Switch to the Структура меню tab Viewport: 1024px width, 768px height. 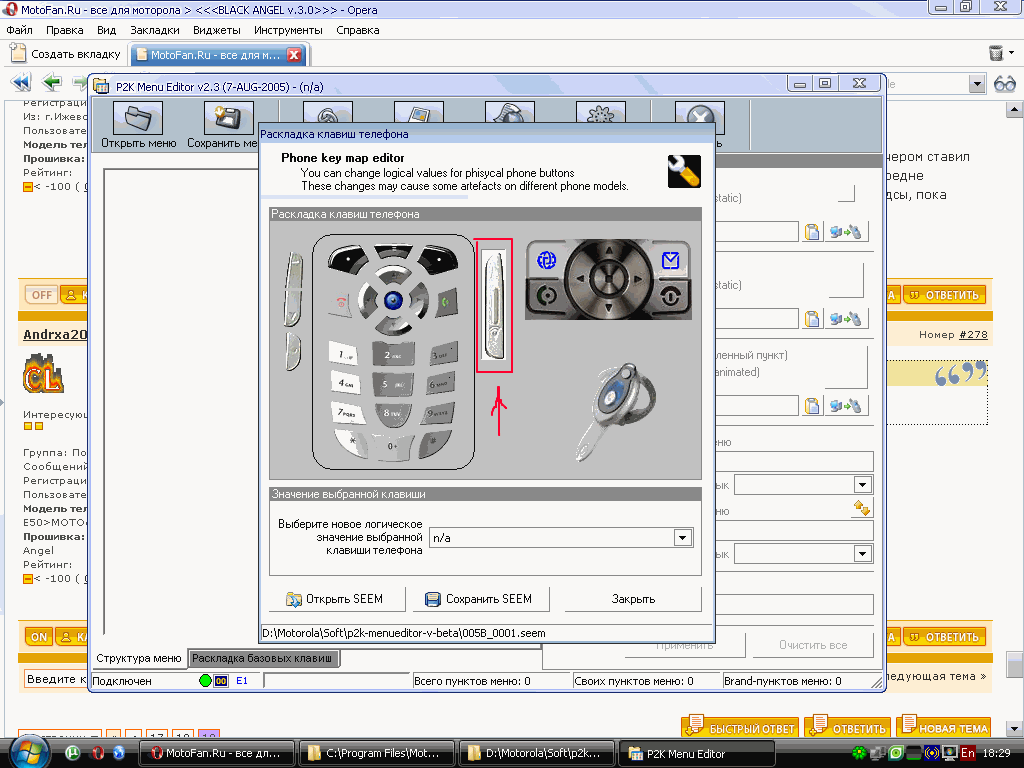click(x=138, y=658)
